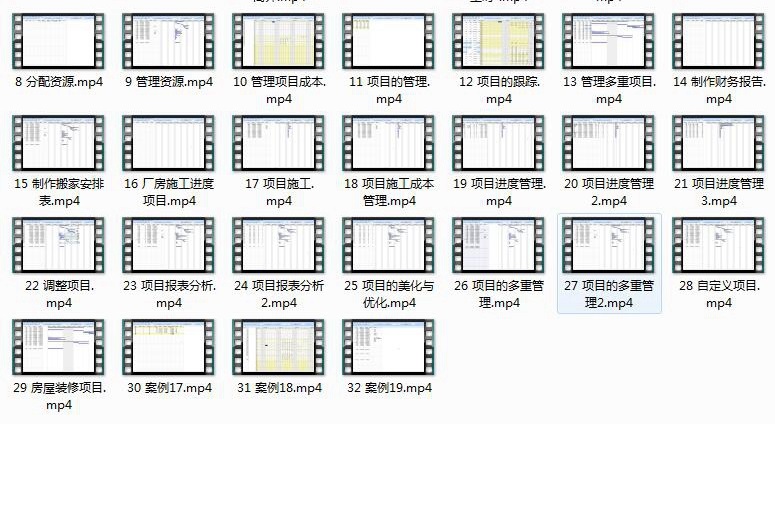Select the 15 制作搬家安排表.mp4 video icon
The height and width of the screenshot is (521, 775).
[59, 144]
